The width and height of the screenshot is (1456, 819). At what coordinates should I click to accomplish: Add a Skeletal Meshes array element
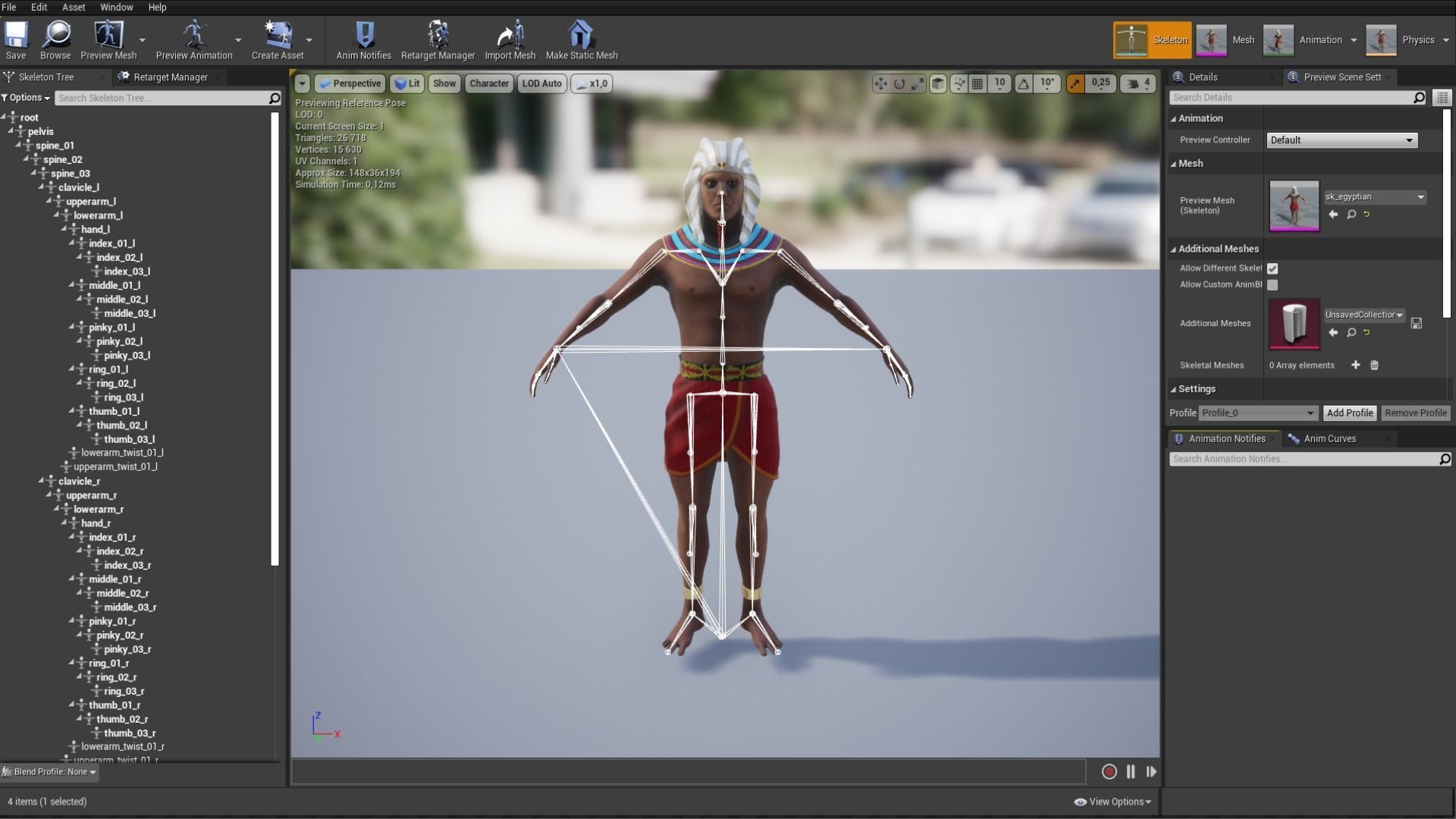click(1355, 365)
